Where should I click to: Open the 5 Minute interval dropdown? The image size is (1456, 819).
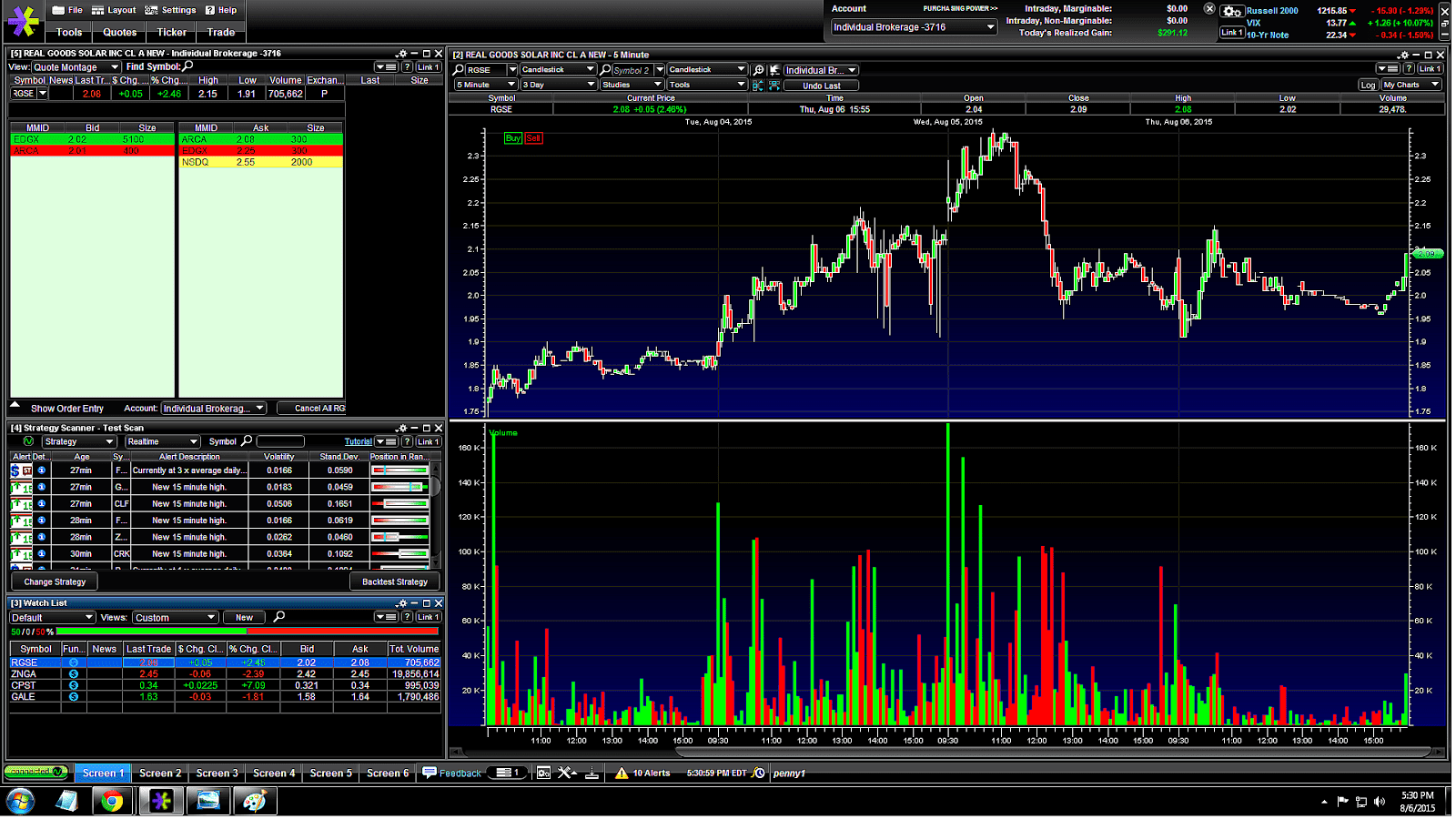(486, 85)
